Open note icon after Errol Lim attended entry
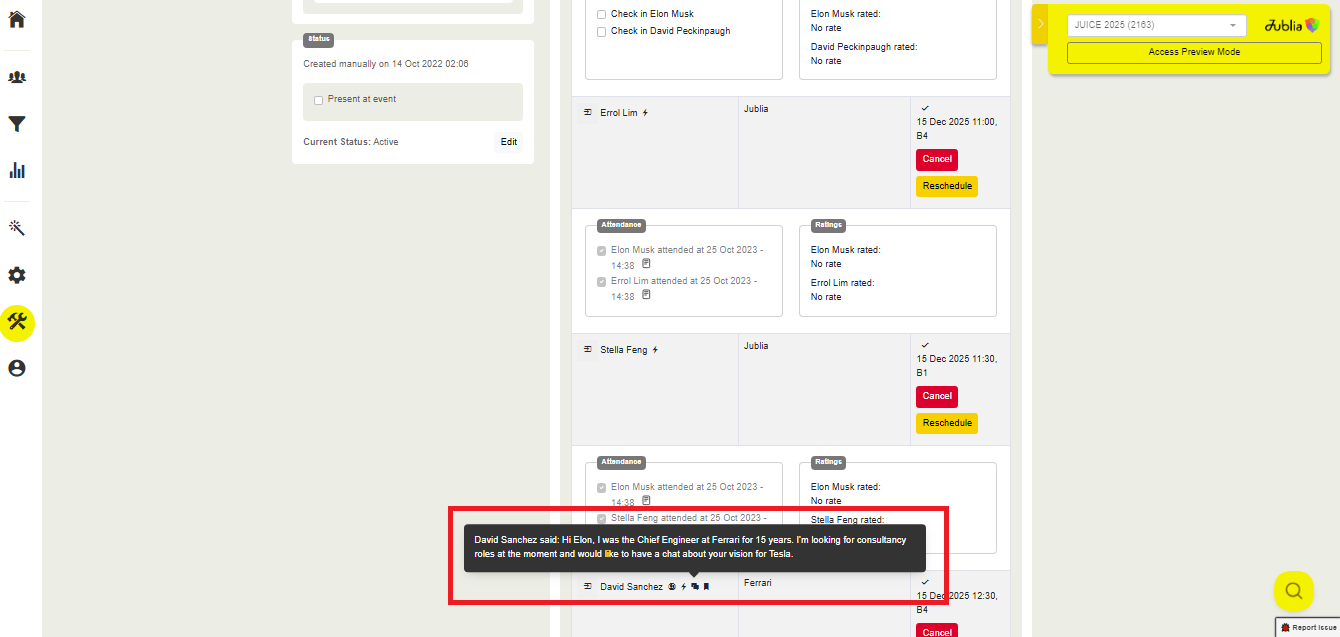 [x=646, y=295]
